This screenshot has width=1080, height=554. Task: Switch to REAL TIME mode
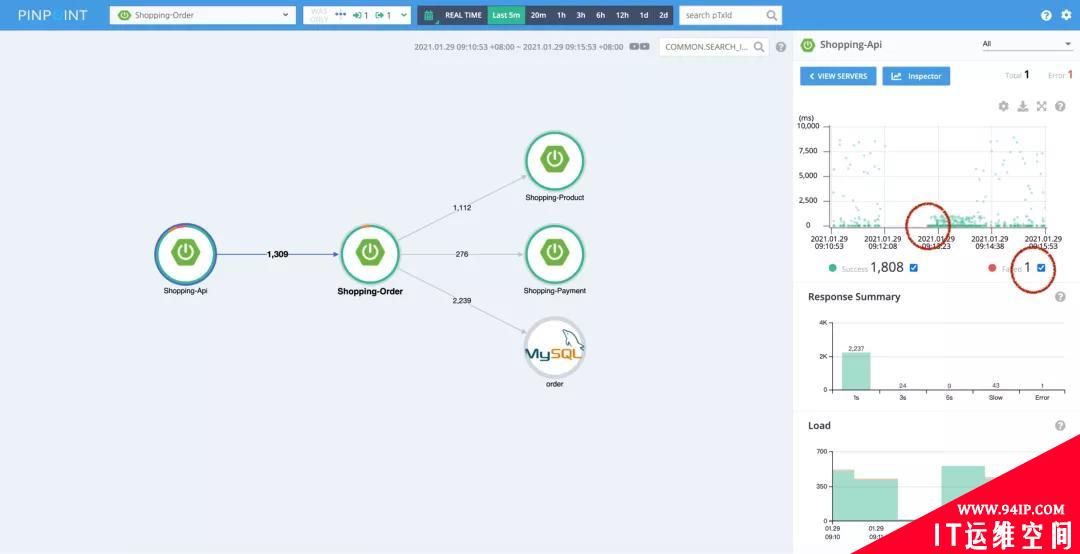(463, 15)
